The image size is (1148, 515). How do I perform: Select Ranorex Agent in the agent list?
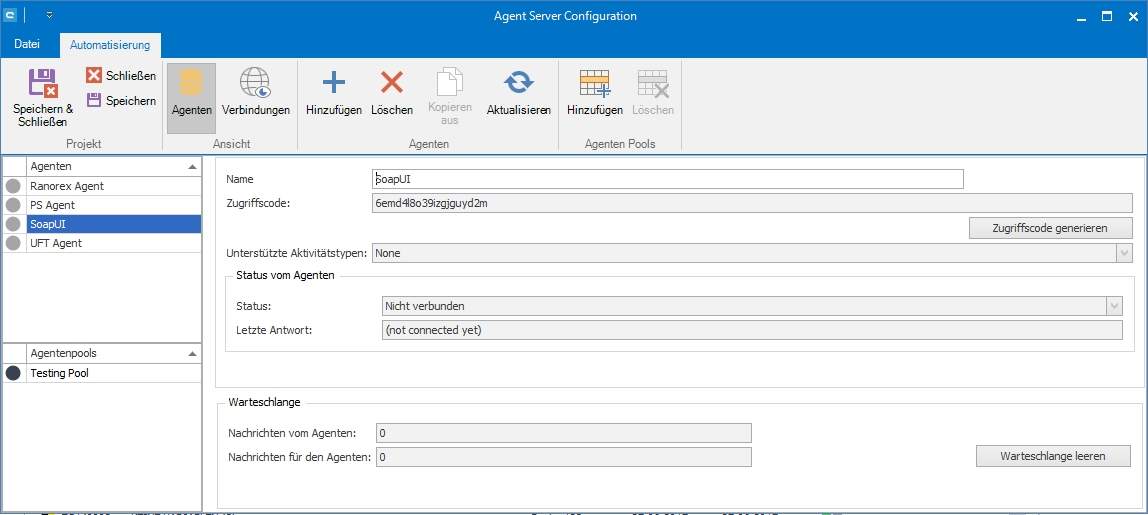point(67,186)
